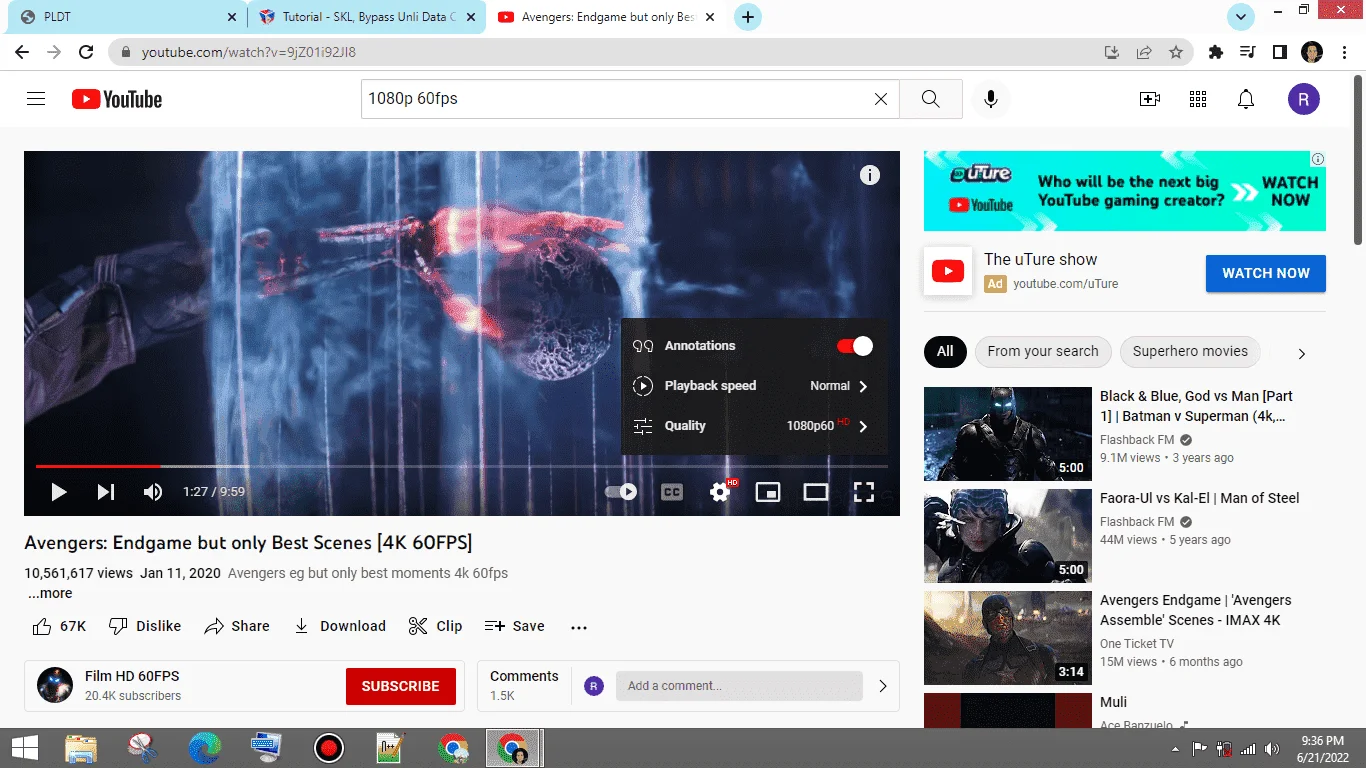This screenshot has width=1366, height=768.
Task: Show more filter chips with the arrow
Action: click(1302, 353)
